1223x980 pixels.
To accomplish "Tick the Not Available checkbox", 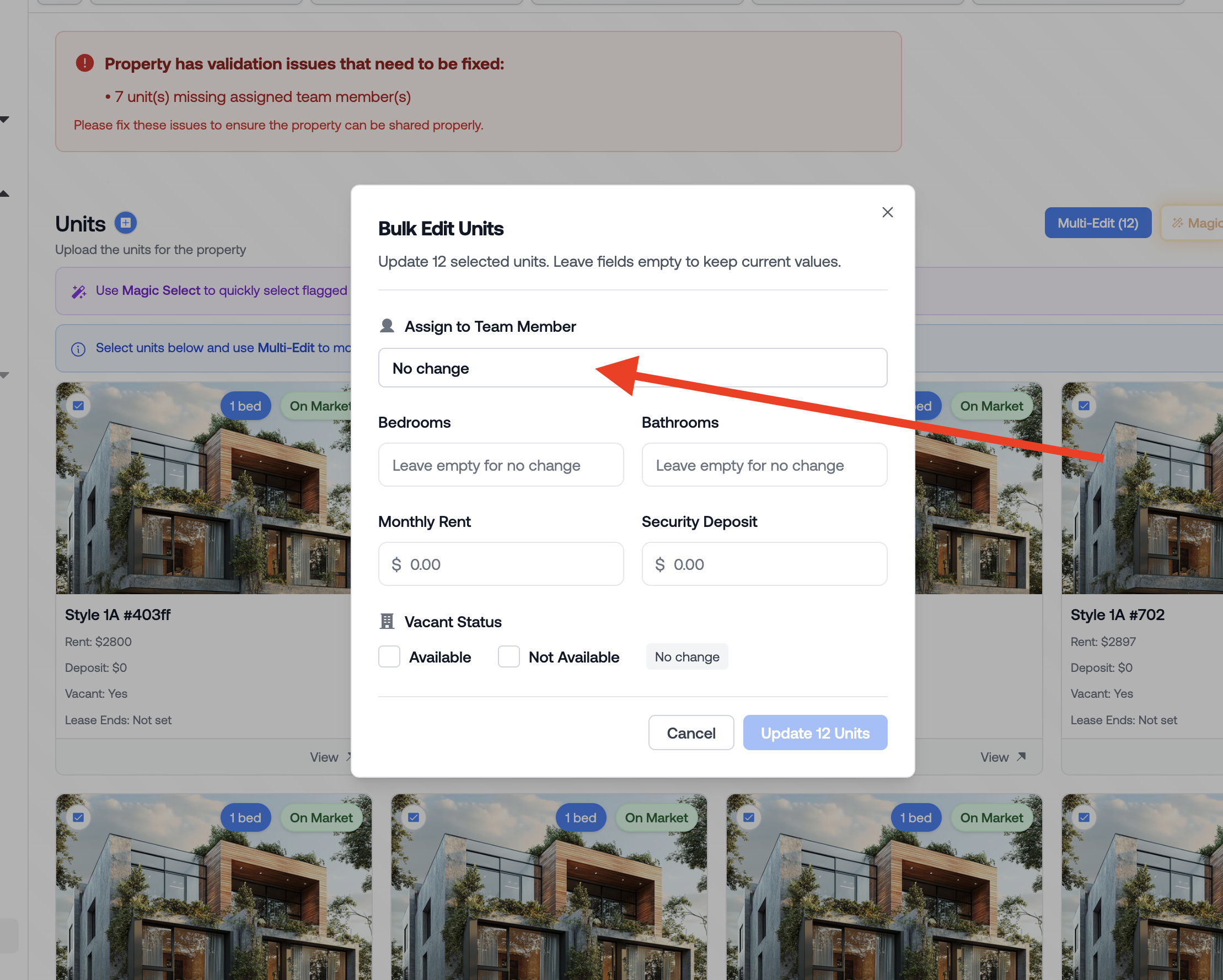I will point(509,657).
